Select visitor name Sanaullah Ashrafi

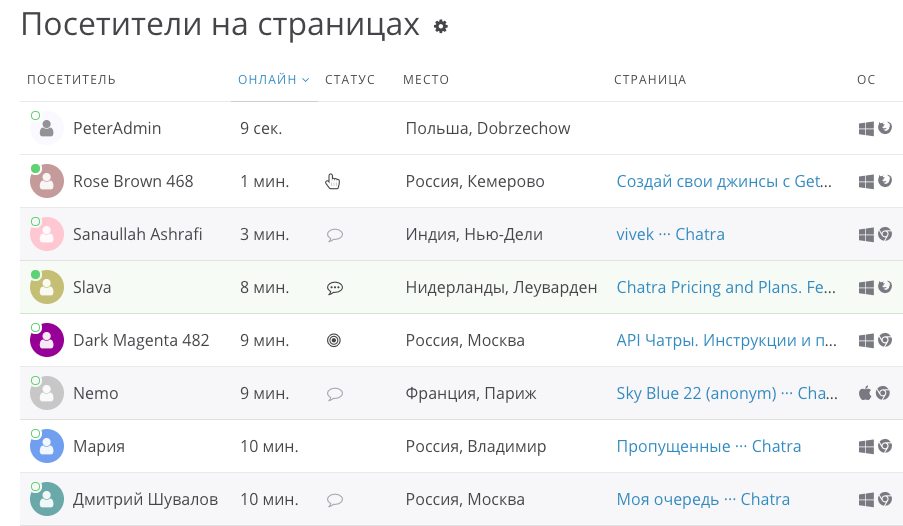137,234
